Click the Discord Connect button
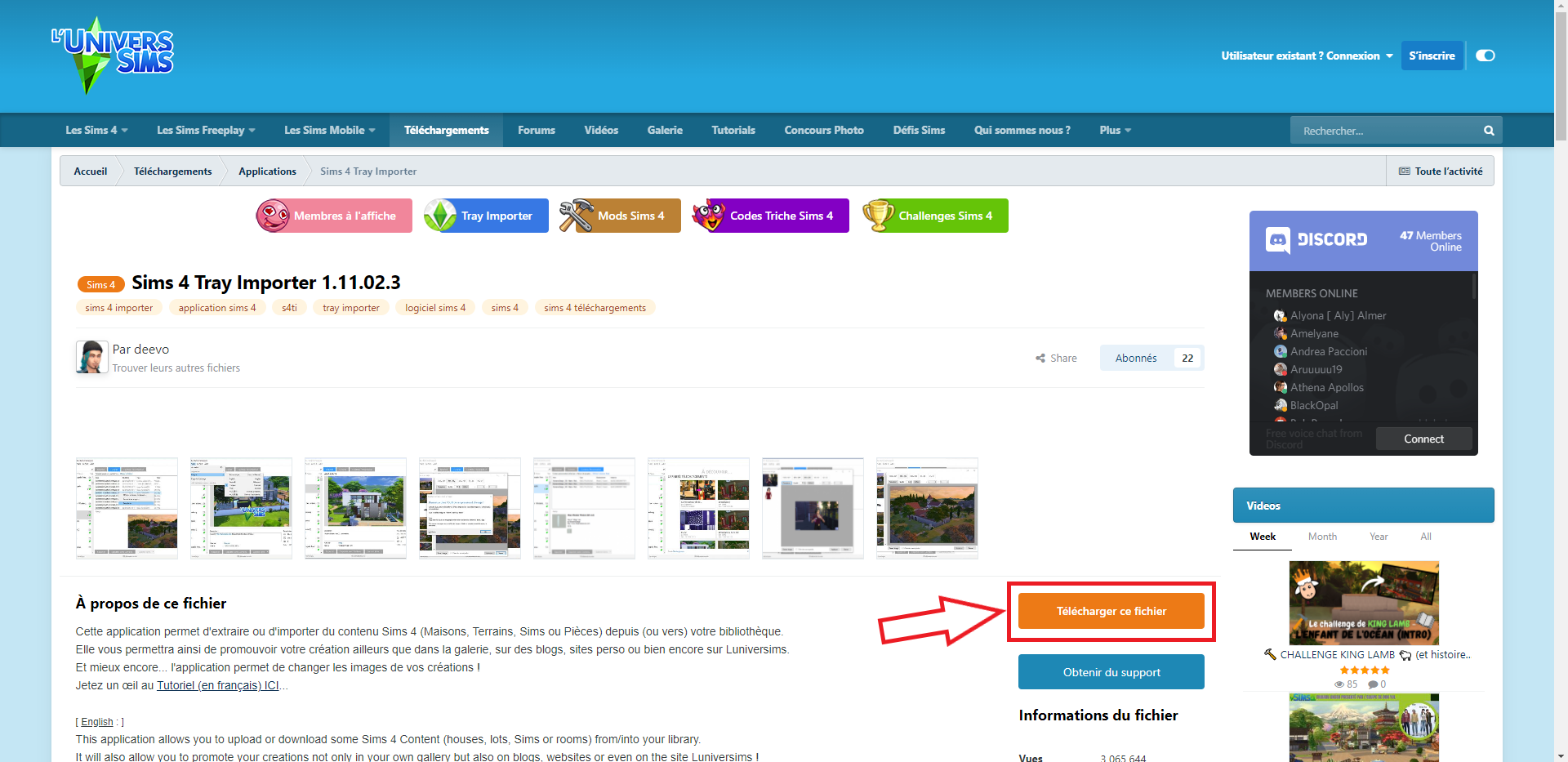Viewport: 1568px width, 762px height. coord(1423,439)
